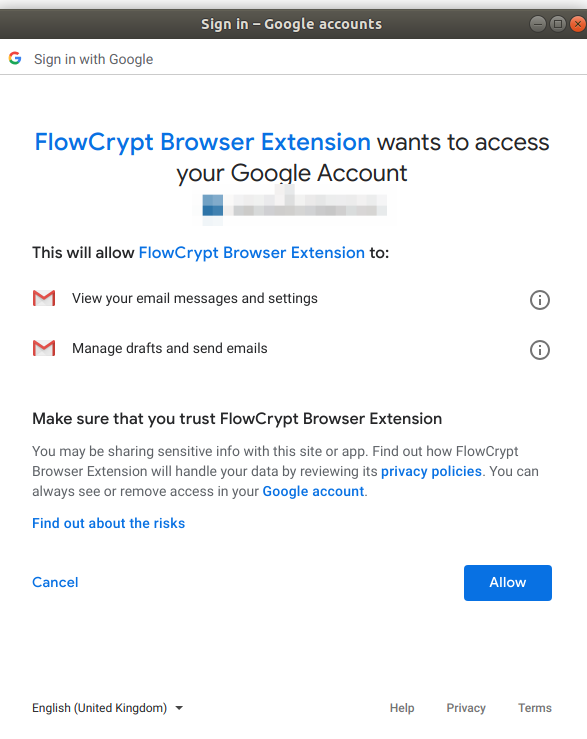
Task: Cancel the access request
Action: (x=55, y=583)
